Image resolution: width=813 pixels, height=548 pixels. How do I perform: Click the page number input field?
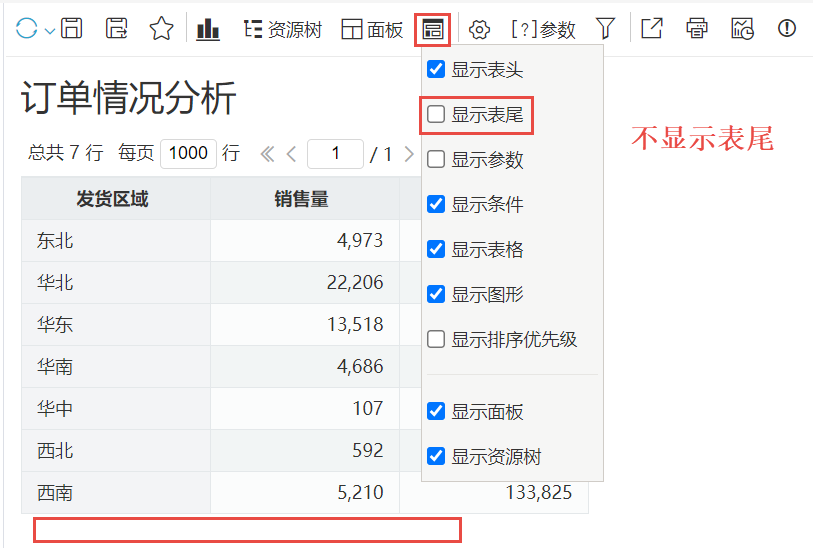point(335,154)
